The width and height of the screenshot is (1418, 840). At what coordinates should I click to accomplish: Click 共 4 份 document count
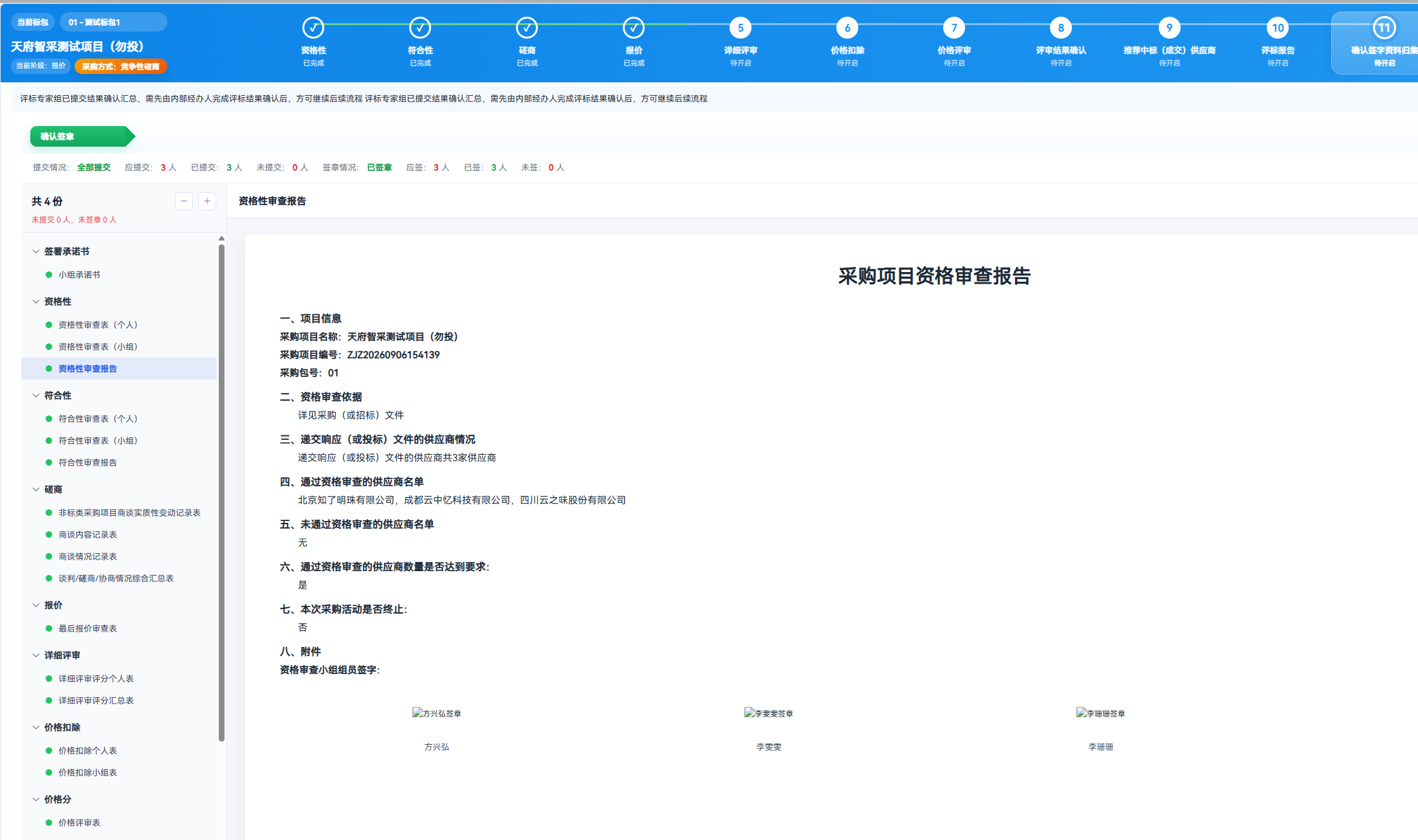coord(47,201)
